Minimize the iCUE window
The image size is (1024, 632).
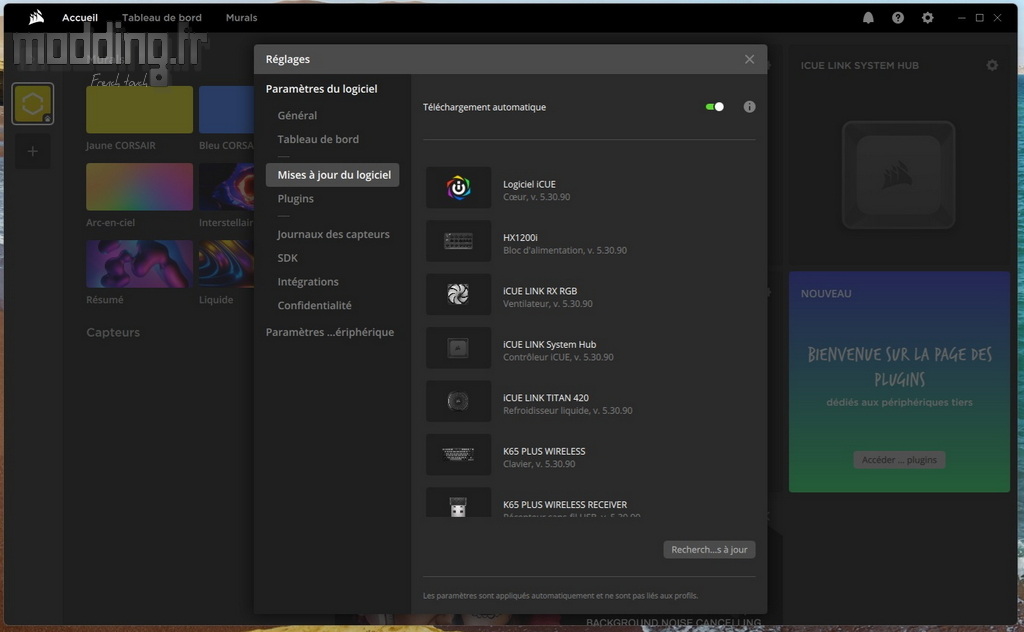pyautogui.click(x=961, y=18)
